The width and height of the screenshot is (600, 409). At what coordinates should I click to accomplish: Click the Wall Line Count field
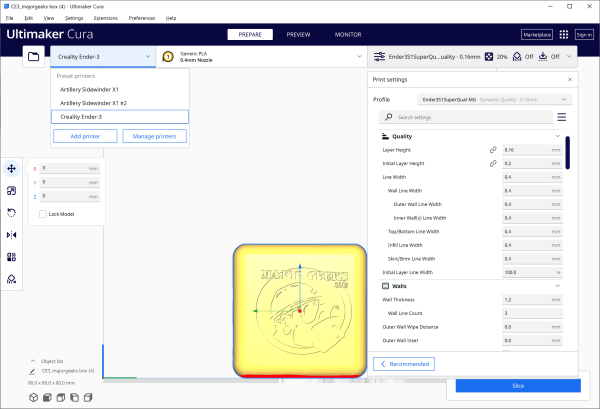pos(532,313)
